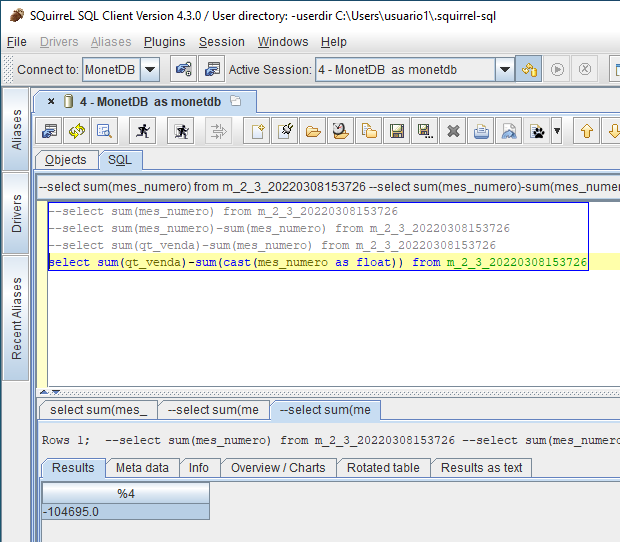
Task: Open the Results sub-tab
Action: [73, 468]
